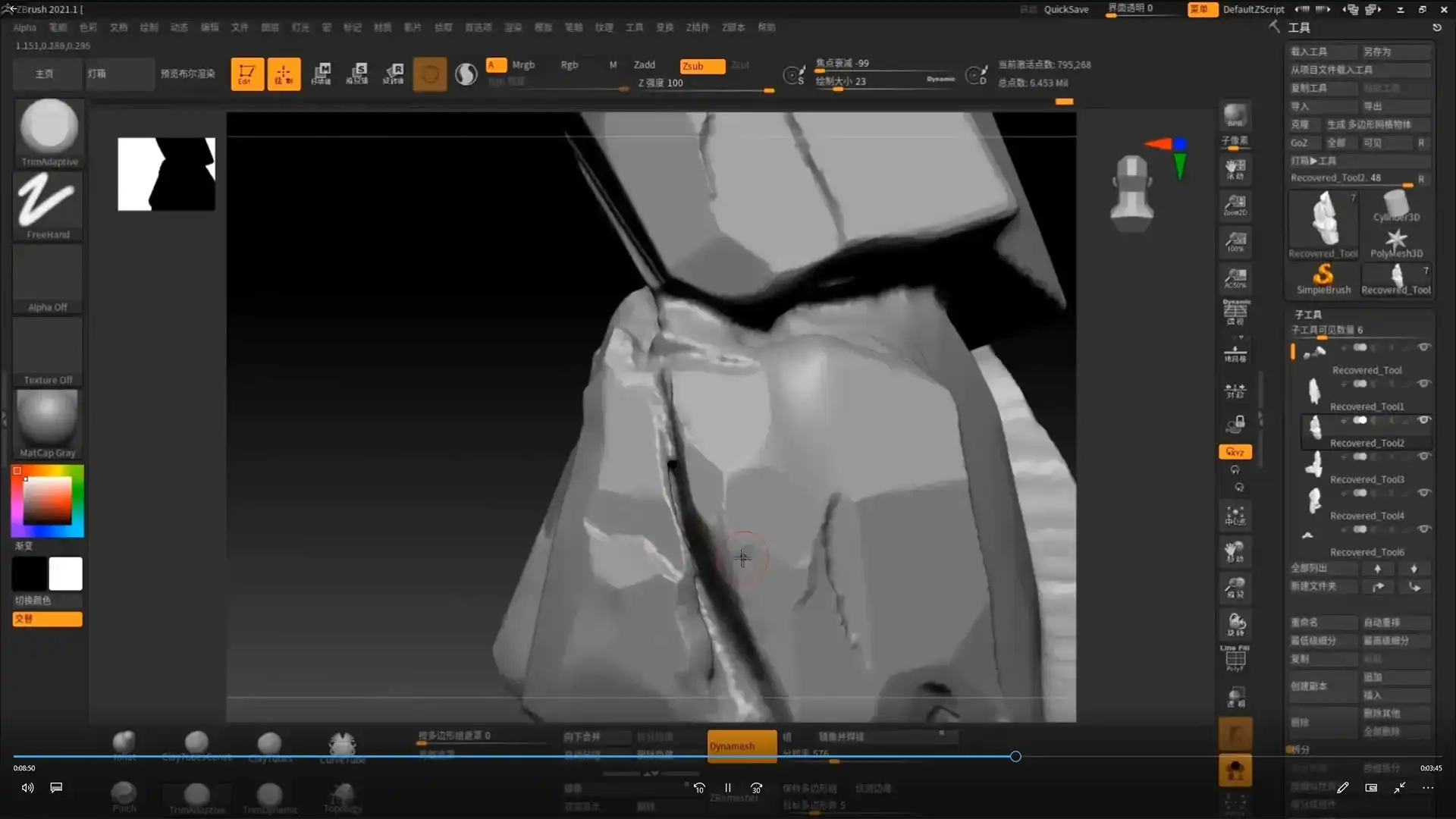Image resolution: width=1456 pixels, height=819 pixels.
Task: Select the Scale gizmo icon
Action: [x=357, y=74]
